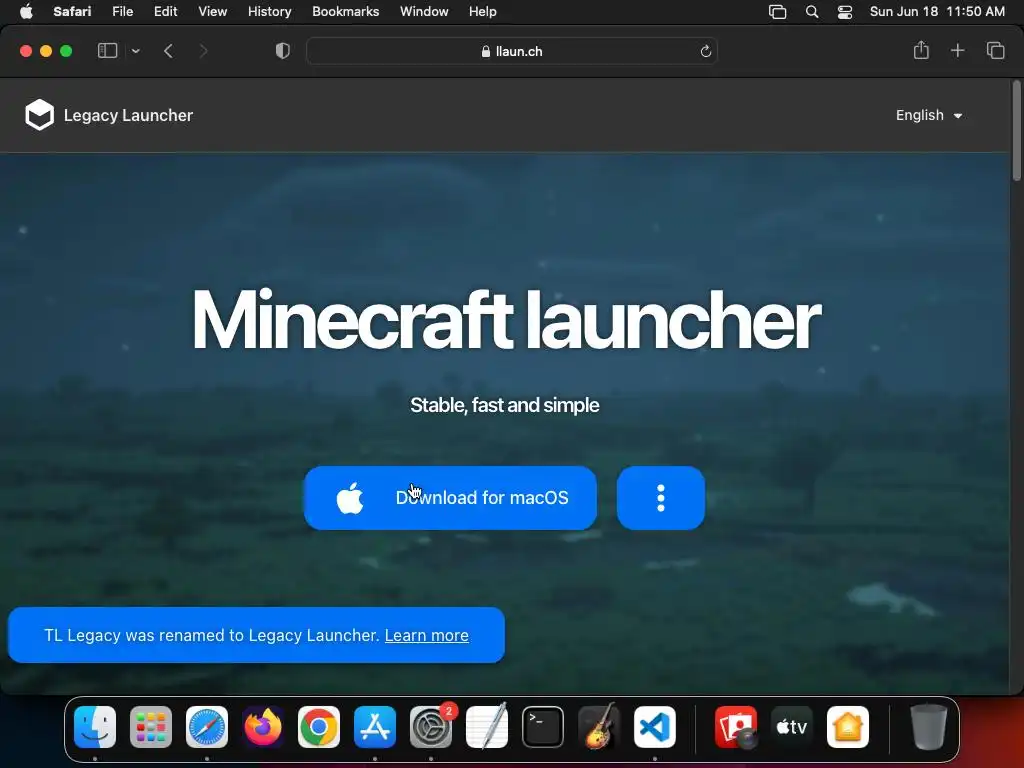1024x768 pixels.
Task: Launch GarageBand from the Dock
Action: [599, 727]
